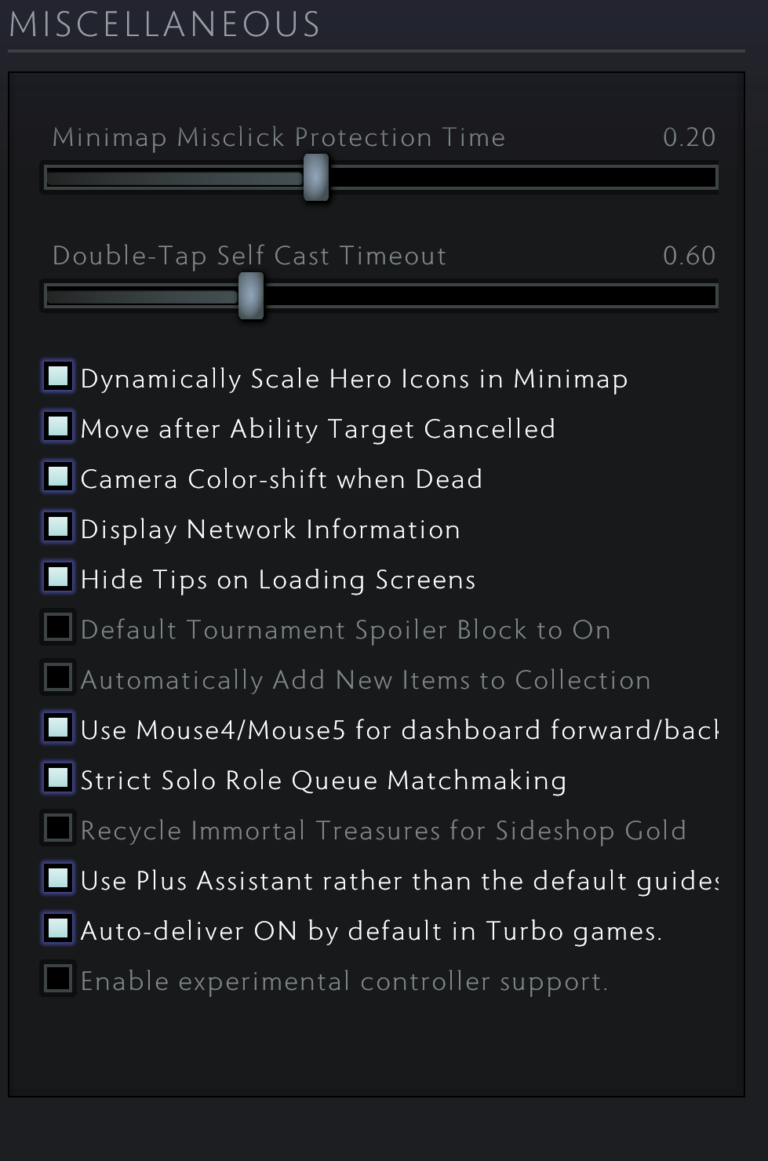The height and width of the screenshot is (1161, 768).
Task: Toggle Auto-deliver ON in Turbo games
Action: pos(57,929)
